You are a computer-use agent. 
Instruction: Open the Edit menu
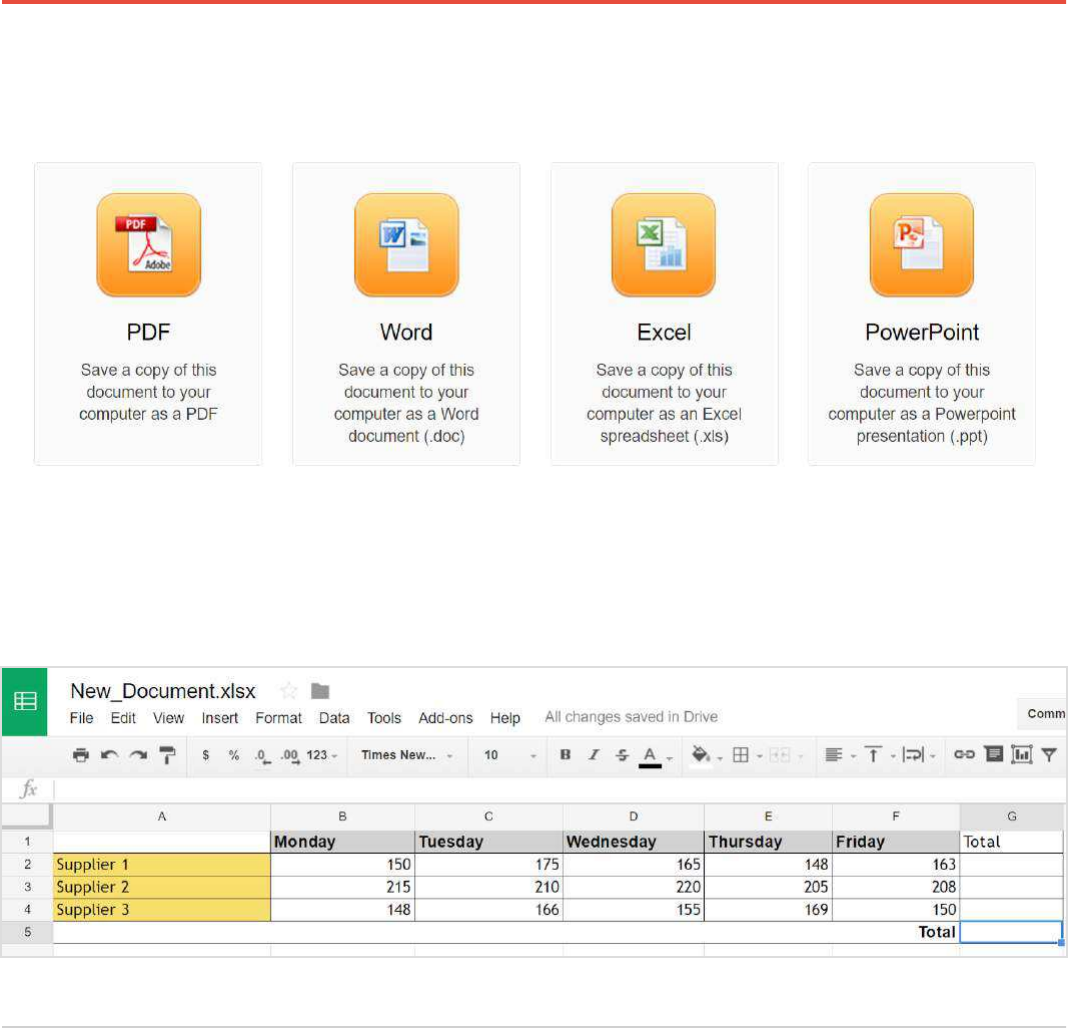(123, 718)
